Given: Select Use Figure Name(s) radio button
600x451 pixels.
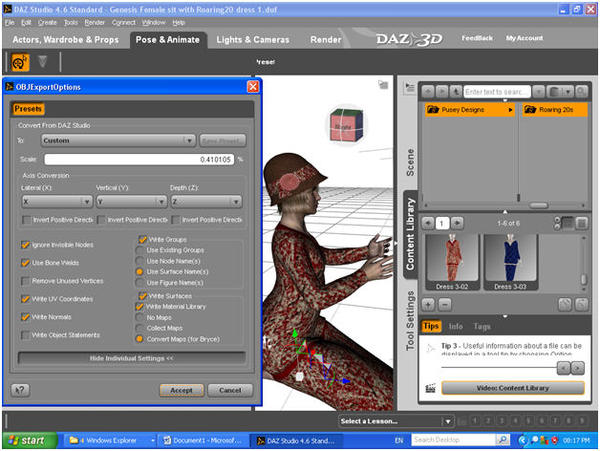Looking at the screenshot, I should [x=140, y=283].
